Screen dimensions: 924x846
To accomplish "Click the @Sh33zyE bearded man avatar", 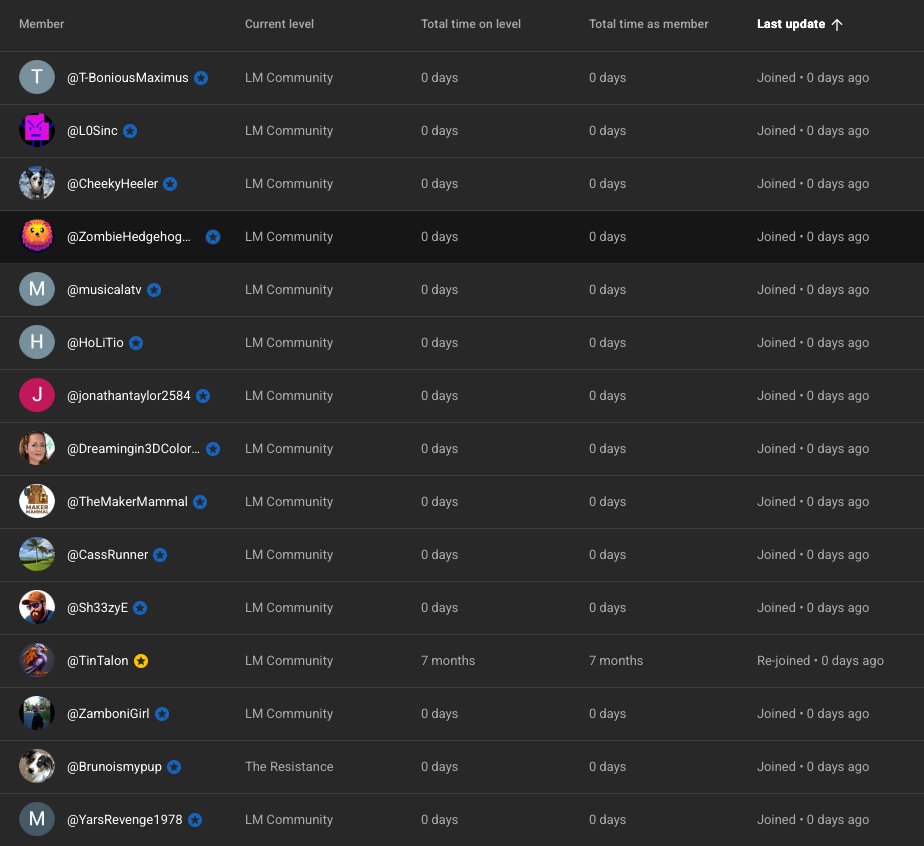I will click(37, 607).
